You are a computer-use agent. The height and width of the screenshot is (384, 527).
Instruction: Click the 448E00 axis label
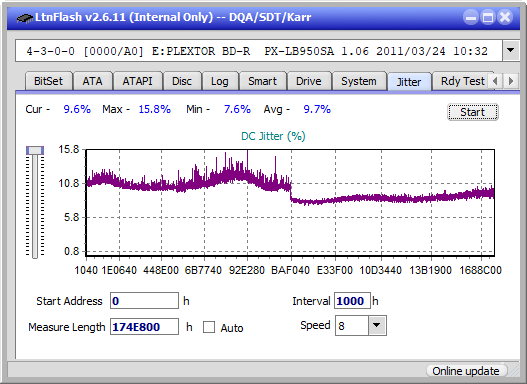[161, 270]
